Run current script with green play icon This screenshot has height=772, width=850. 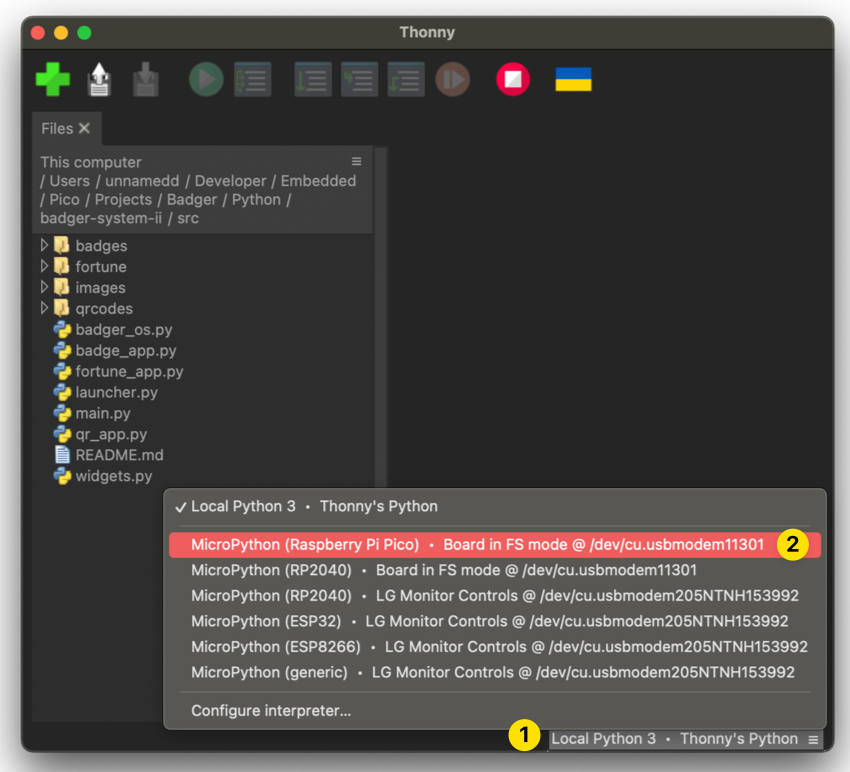(206, 79)
